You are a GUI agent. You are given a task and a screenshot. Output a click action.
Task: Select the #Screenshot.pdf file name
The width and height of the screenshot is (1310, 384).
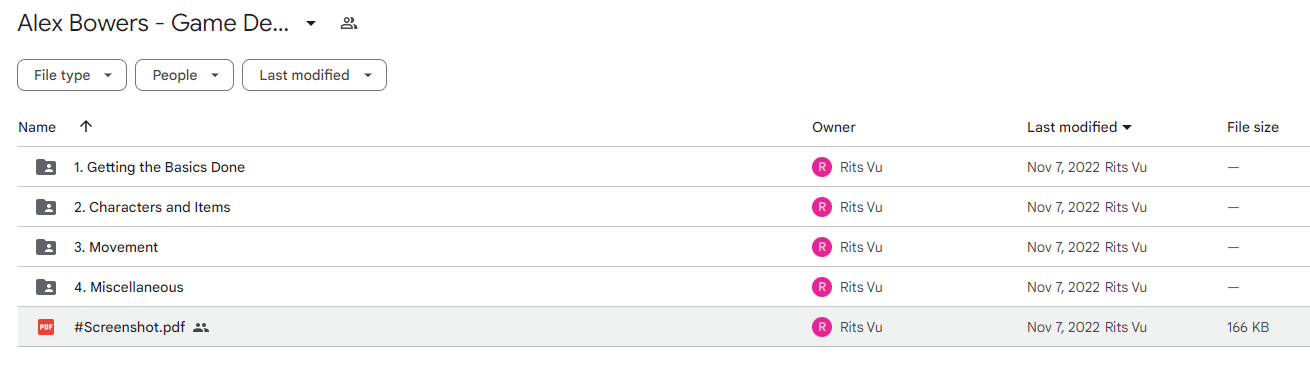129,327
